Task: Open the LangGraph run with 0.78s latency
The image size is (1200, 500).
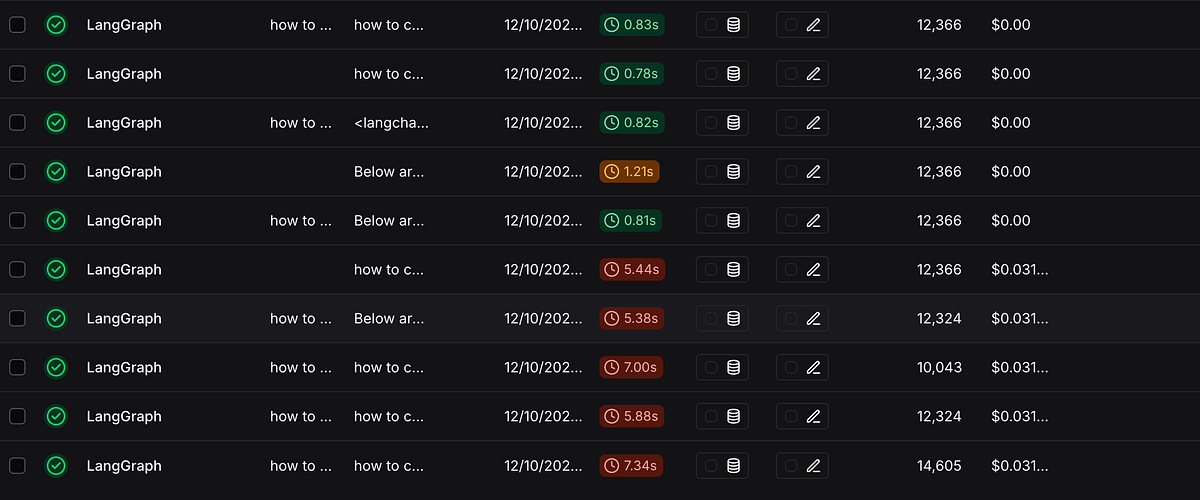Action: 124,74
